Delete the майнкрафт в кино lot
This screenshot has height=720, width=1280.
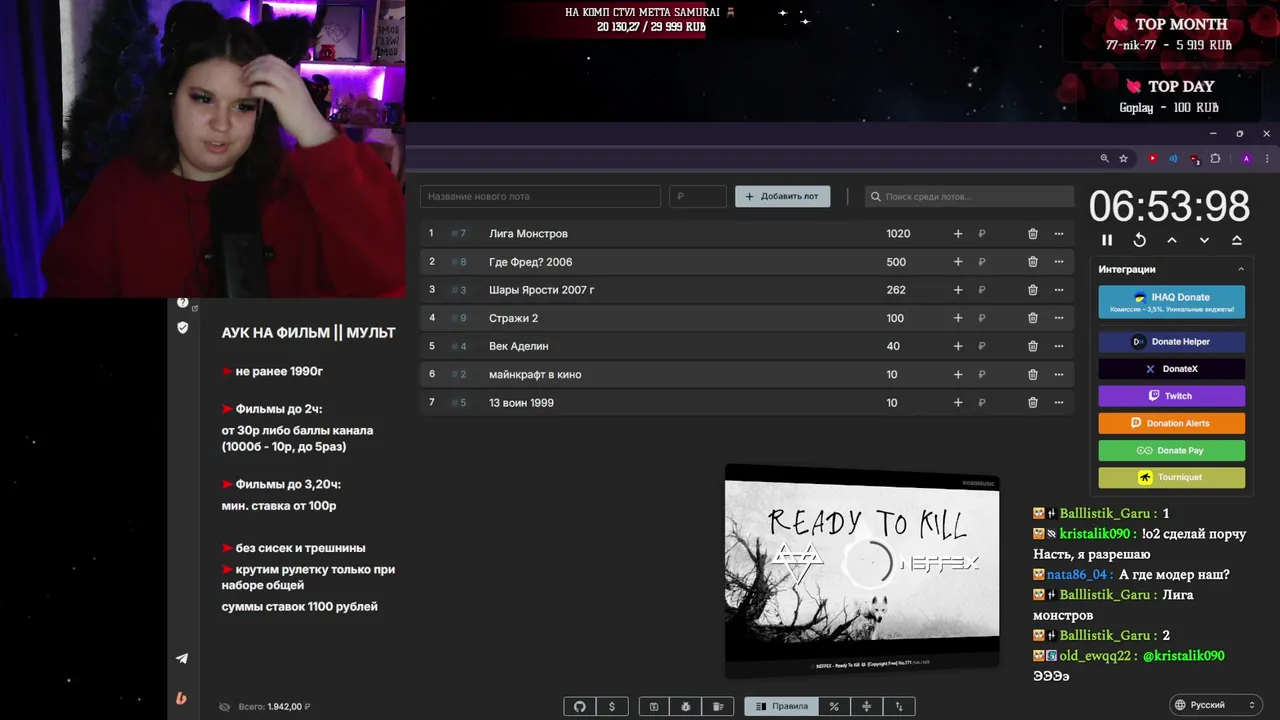1033,374
